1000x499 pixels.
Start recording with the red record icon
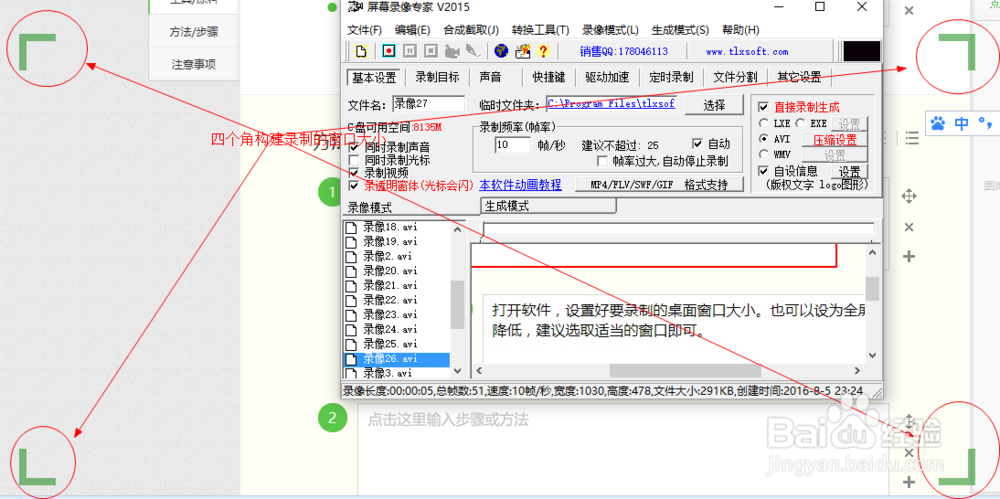tap(388, 51)
